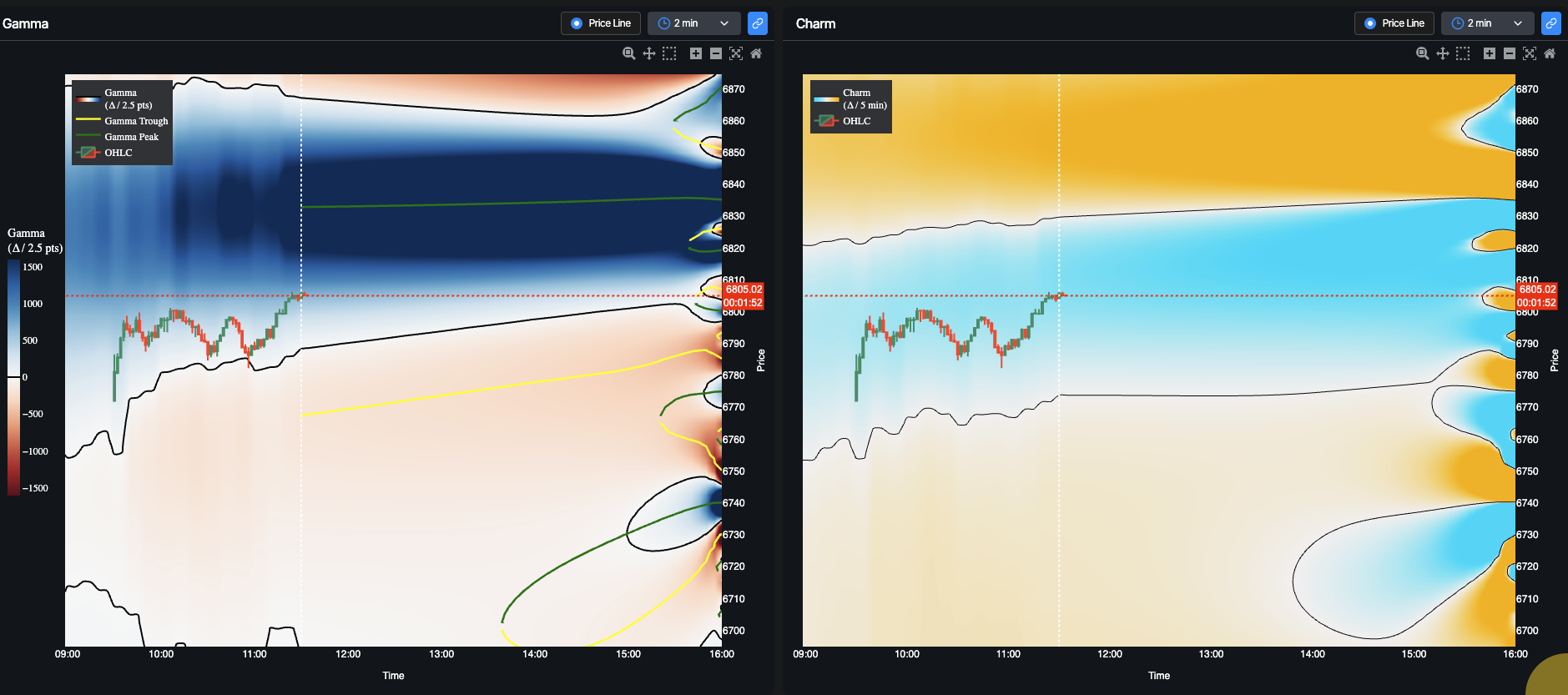The height and width of the screenshot is (695, 1568).
Task: Open 2 min interval dropdown on Gamma
Action: (694, 23)
